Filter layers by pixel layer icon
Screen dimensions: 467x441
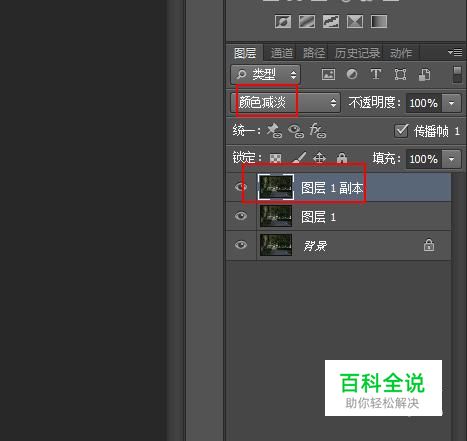(x=328, y=74)
